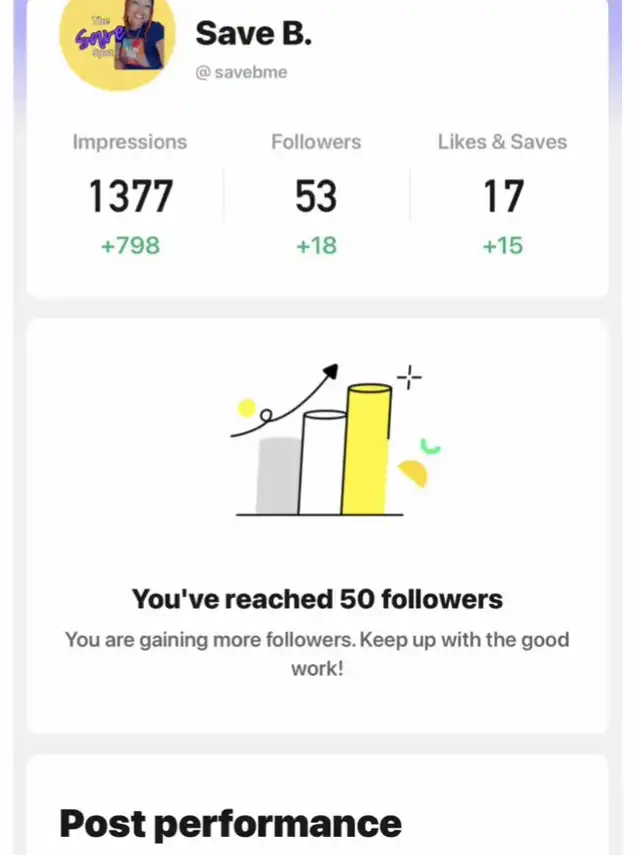The height and width of the screenshot is (855, 640).
Task: View the +15 likes and saves change
Action: pyautogui.click(x=503, y=245)
